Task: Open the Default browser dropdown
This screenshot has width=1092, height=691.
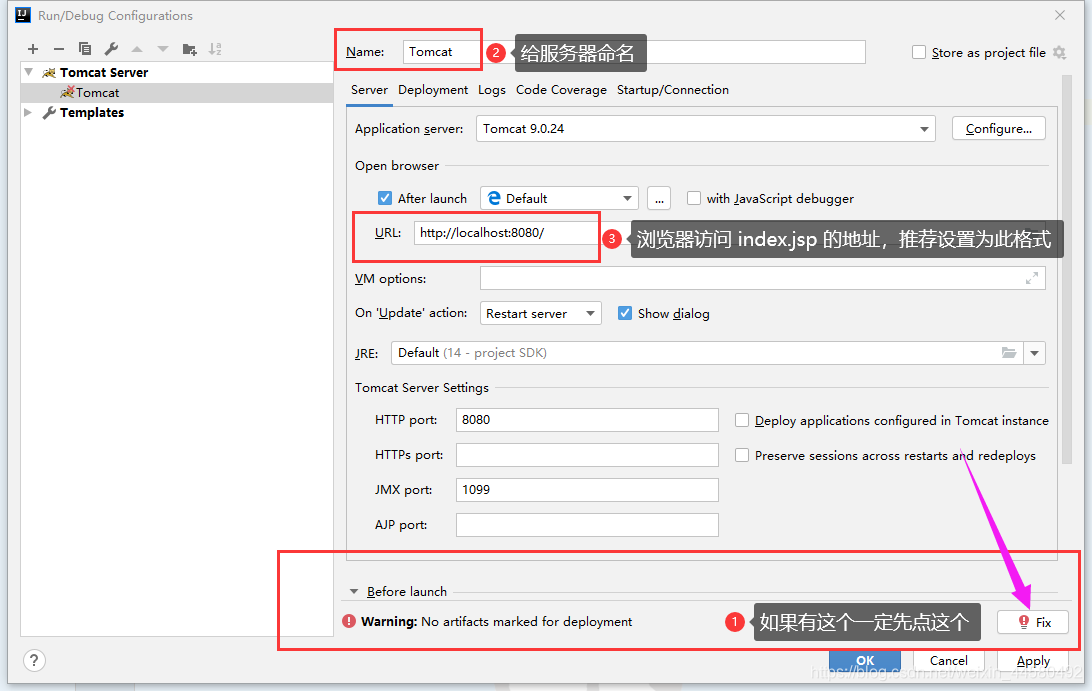Action: tap(559, 198)
